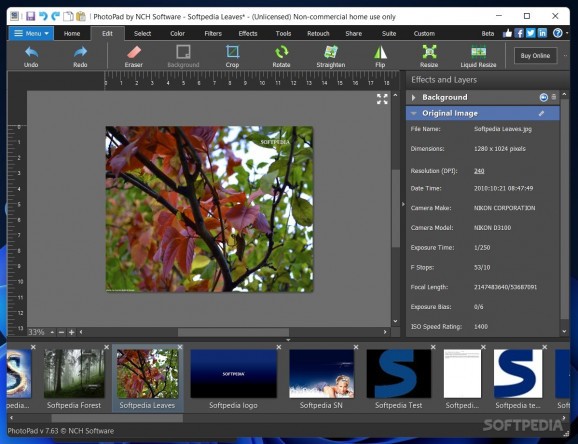Click the canvas vertical scrollbar thumb
This screenshot has height=444, width=578.
pyautogui.click(x=396, y=208)
